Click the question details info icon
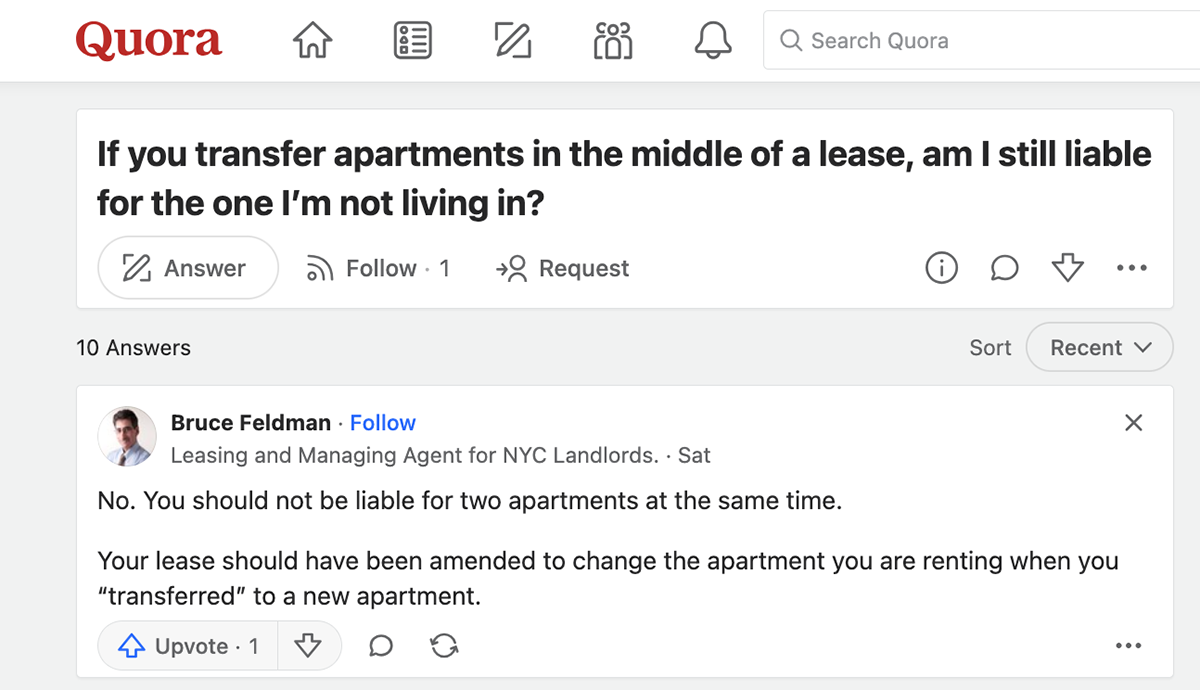The width and height of the screenshot is (1200, 690). click(941, 267)
